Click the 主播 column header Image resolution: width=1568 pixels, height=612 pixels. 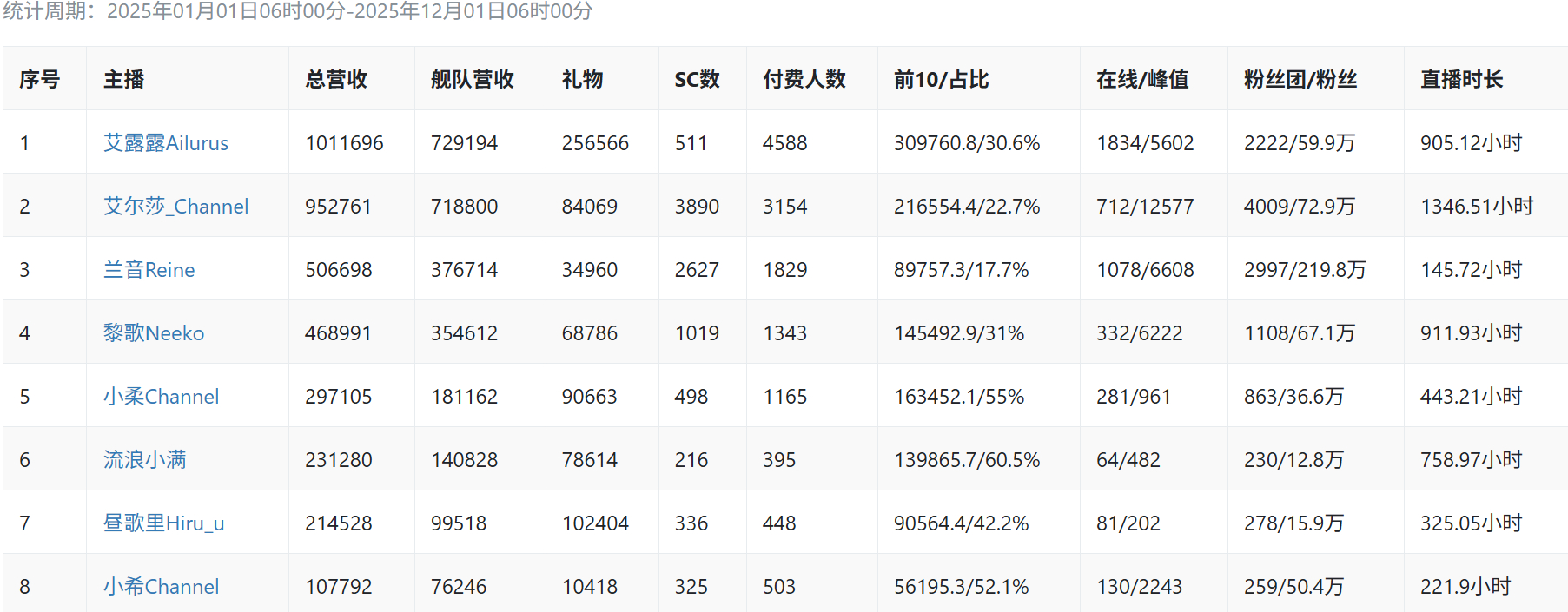[123, 80]
